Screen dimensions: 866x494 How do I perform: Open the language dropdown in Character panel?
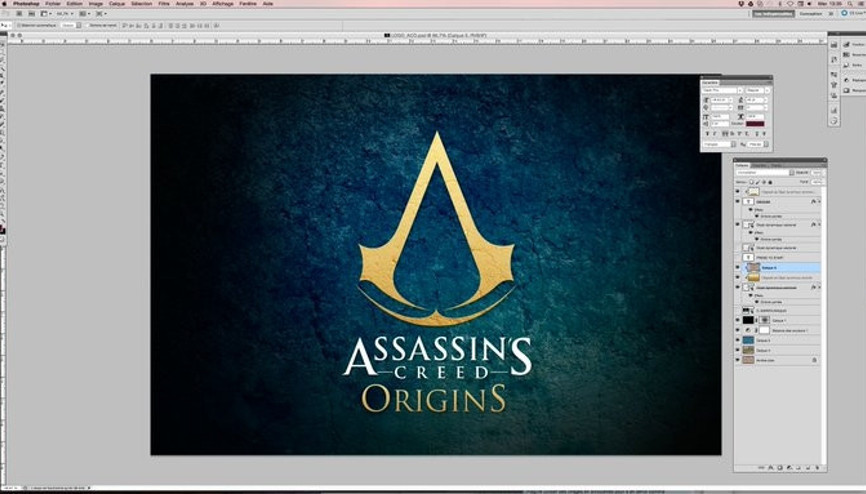pyautogui.click(x=733, y=144)
